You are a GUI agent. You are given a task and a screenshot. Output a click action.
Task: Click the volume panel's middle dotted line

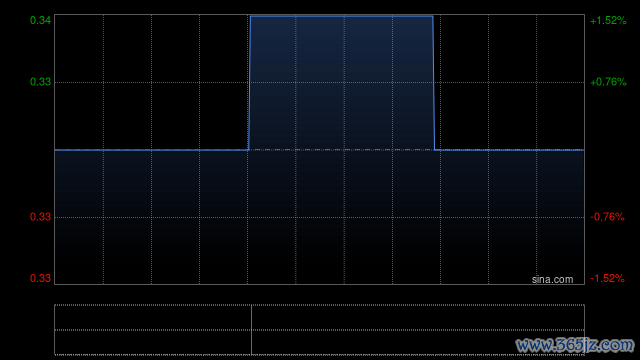(320, 330)
